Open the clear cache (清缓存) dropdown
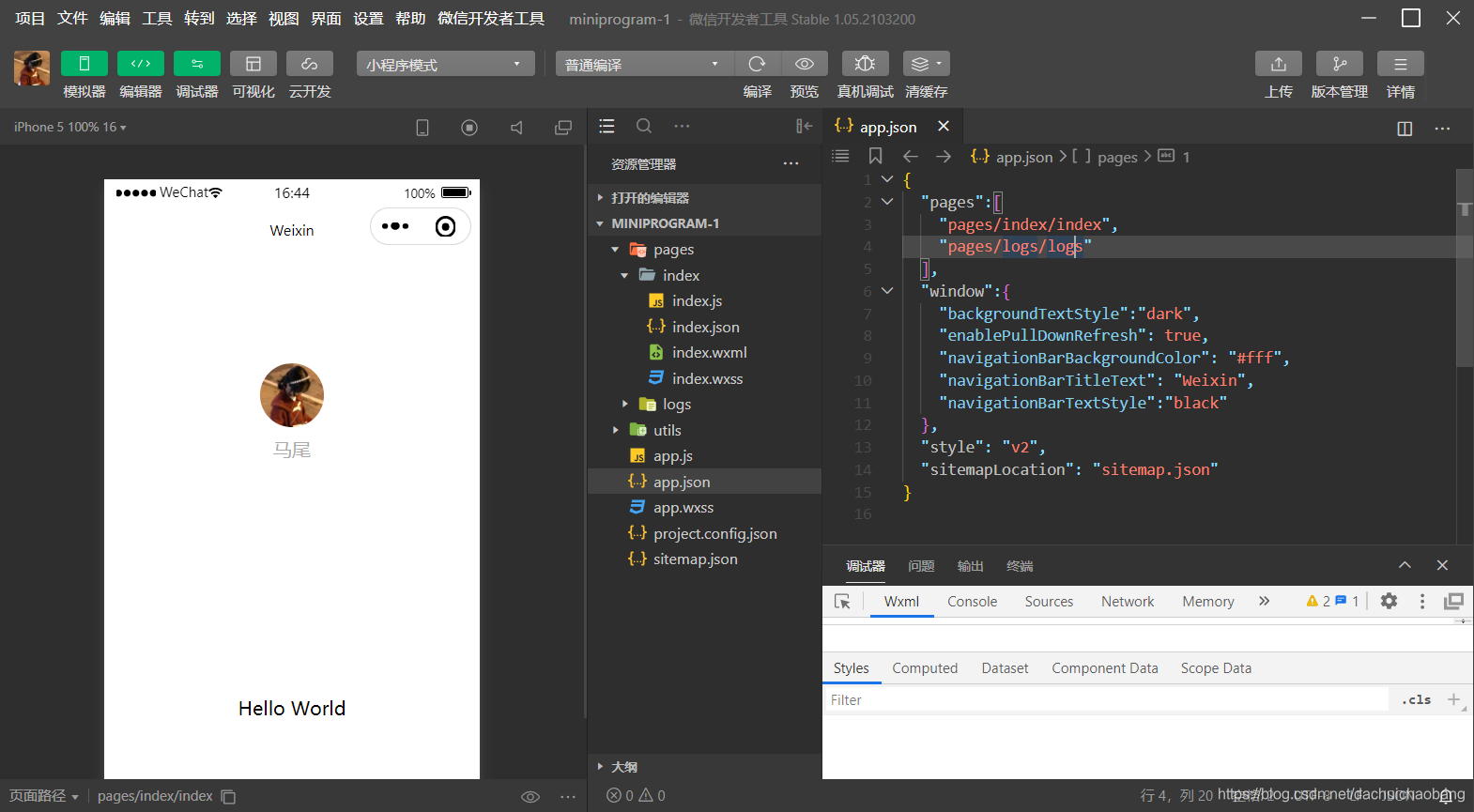The width and height of the screenshot is (1474, 812). pos(926,64)
